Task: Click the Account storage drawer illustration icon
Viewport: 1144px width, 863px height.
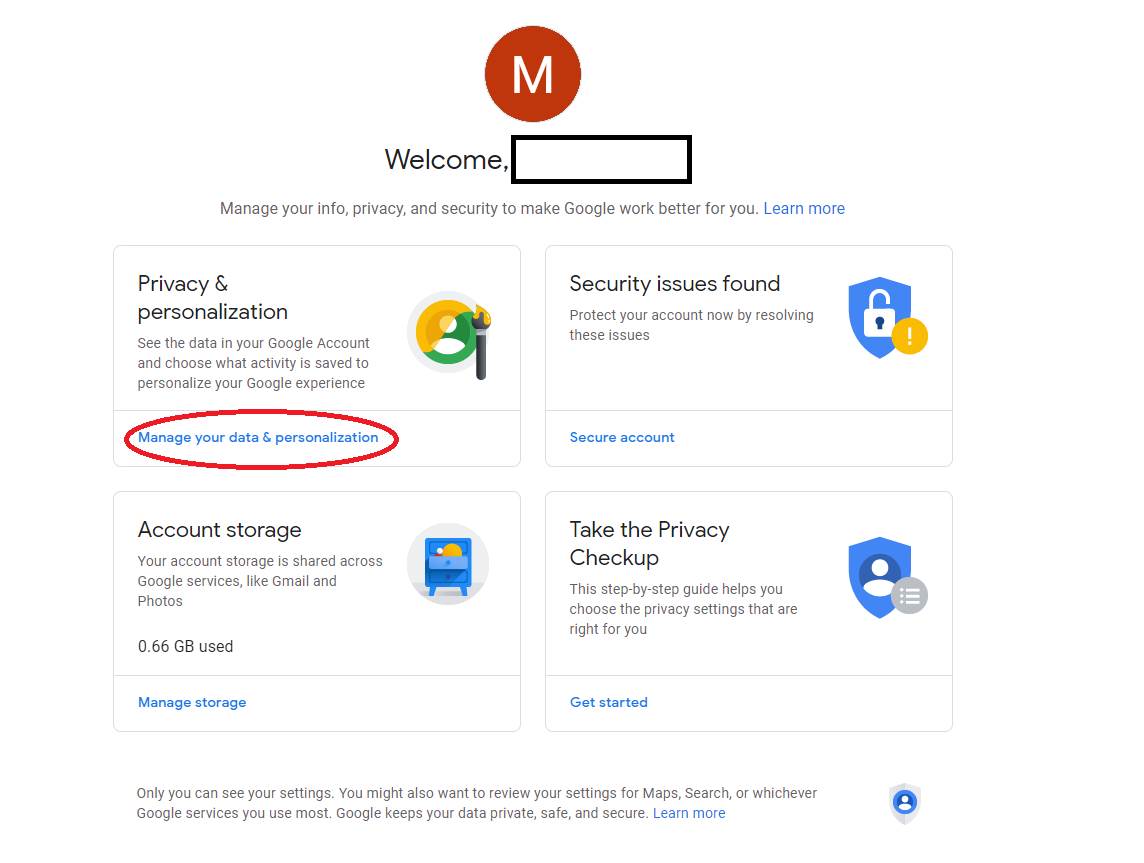Action: (x=447, y=563)
